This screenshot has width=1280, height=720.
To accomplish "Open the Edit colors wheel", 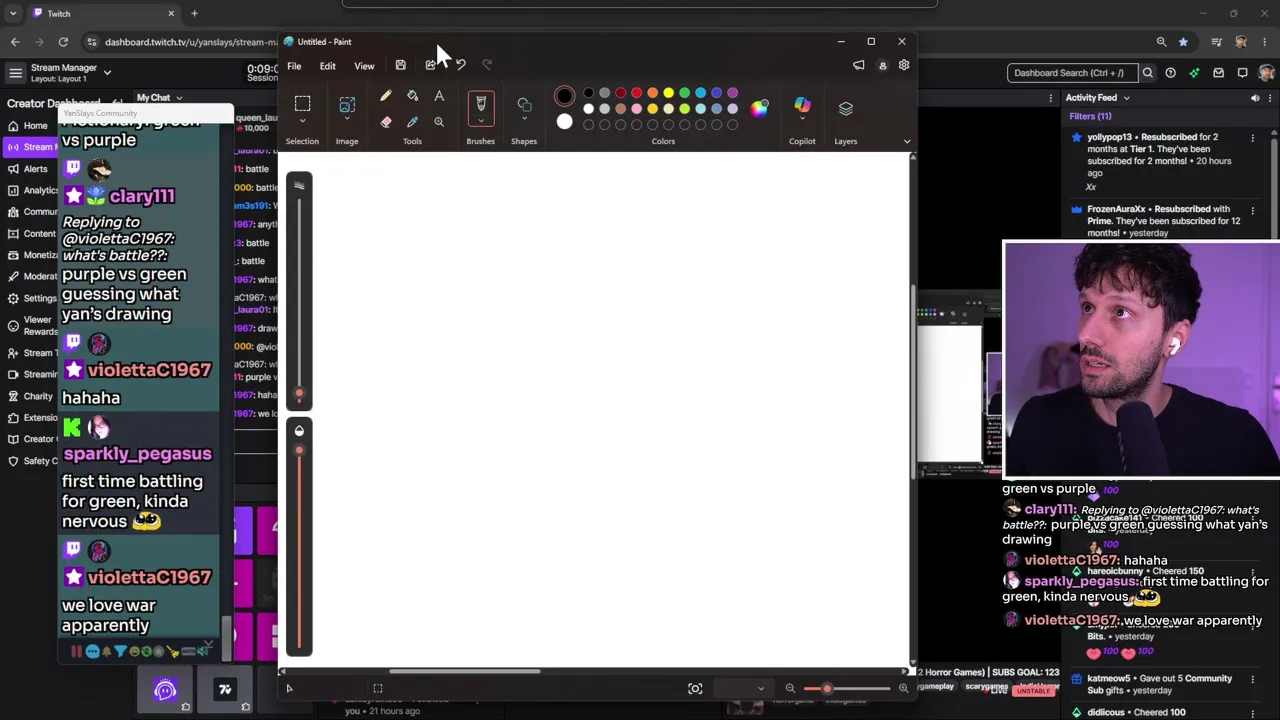I will (759, 108).
